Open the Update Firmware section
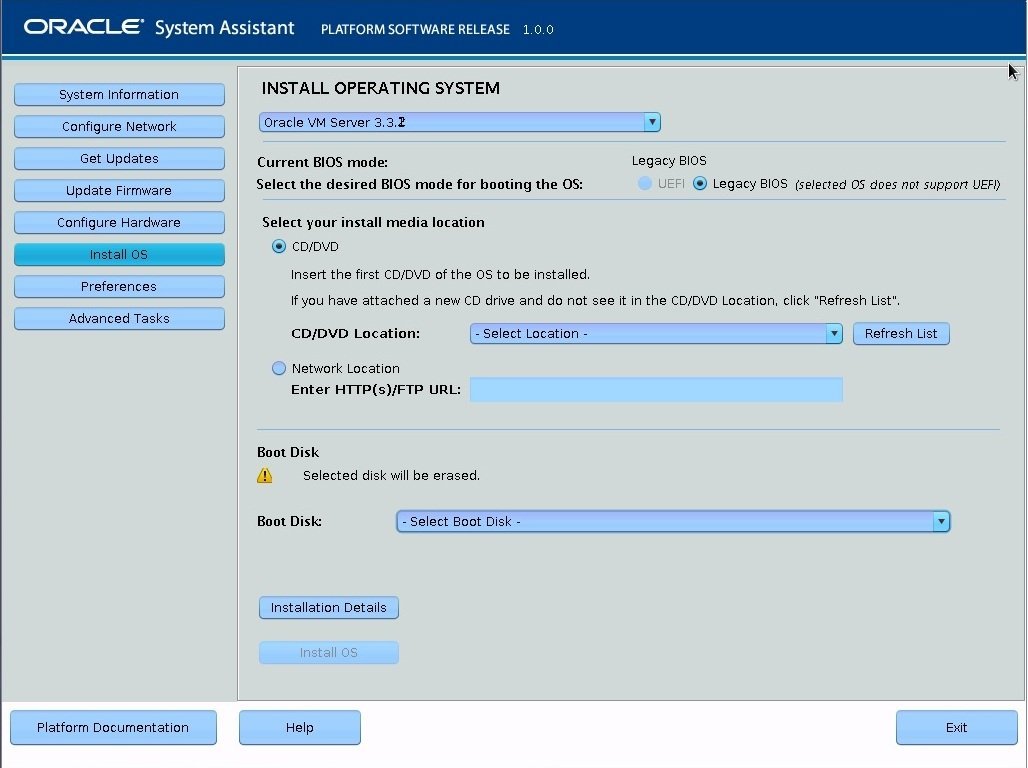The image size is (1028, 768). coord(119,190)
